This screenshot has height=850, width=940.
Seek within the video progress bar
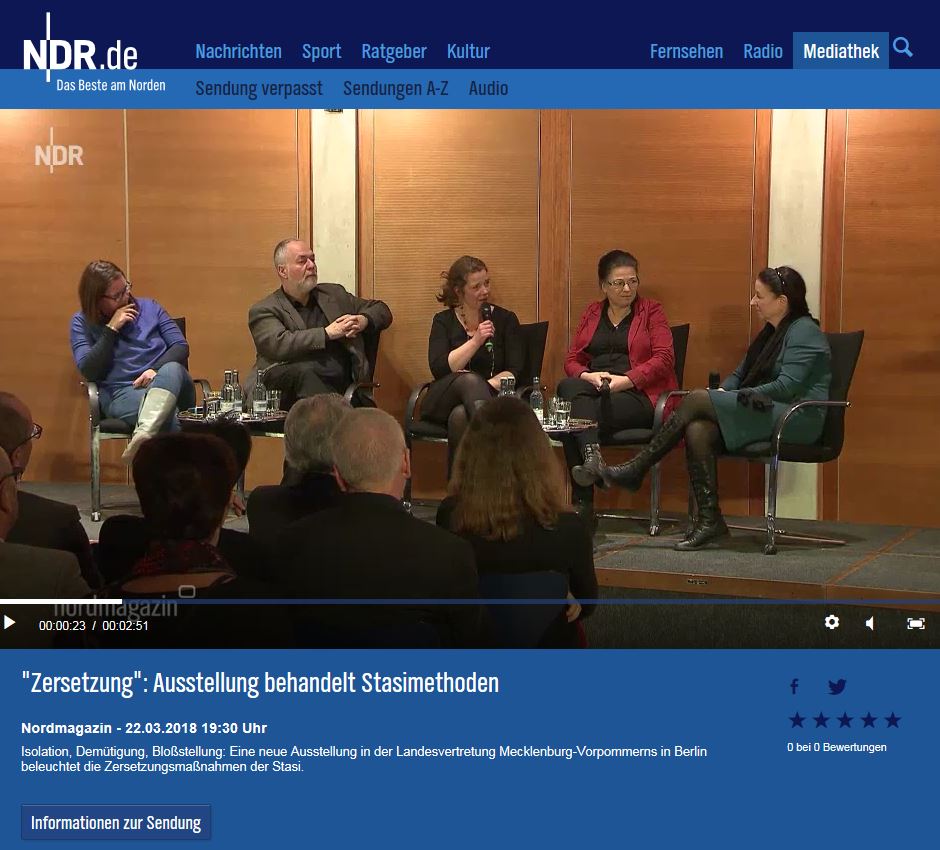pyautogui.click(x=470, y=601)
